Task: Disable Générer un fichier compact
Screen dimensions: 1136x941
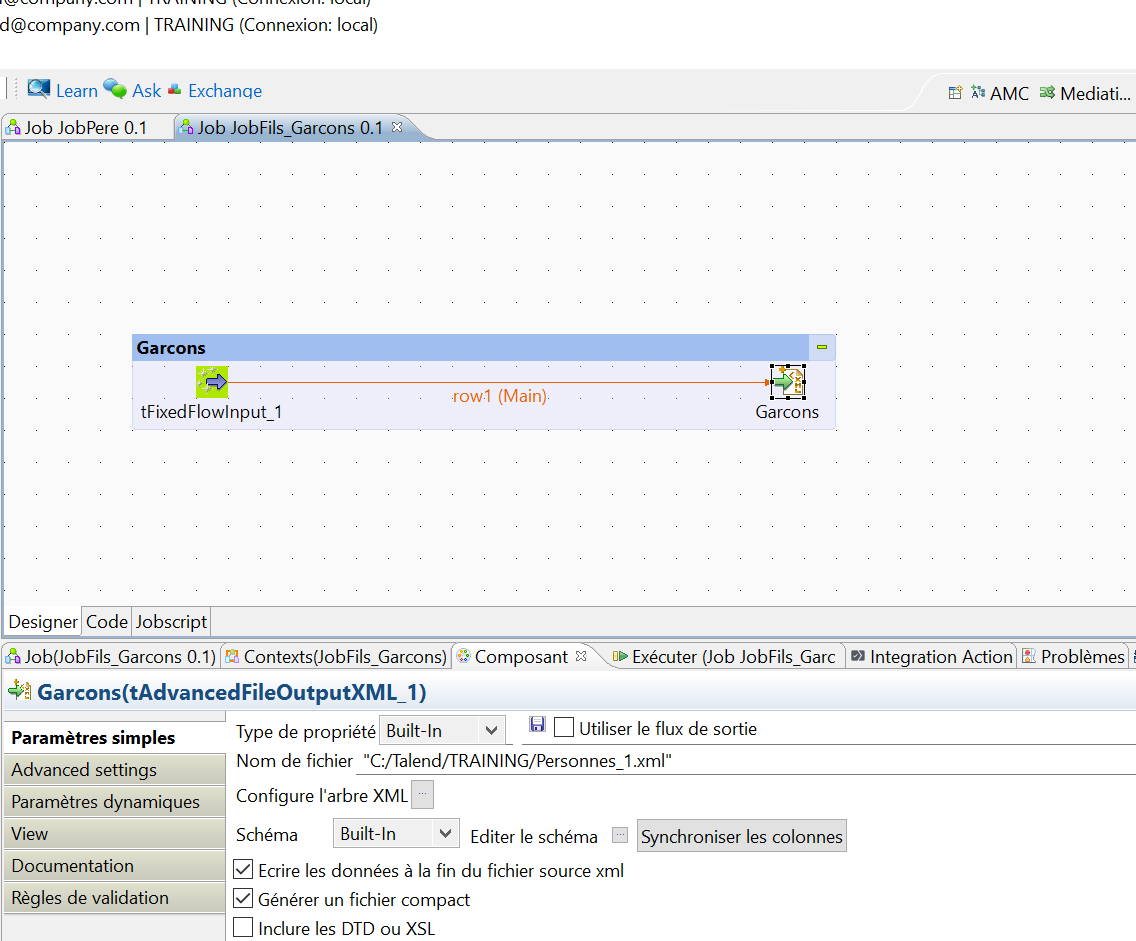Action: coord(242,897)
